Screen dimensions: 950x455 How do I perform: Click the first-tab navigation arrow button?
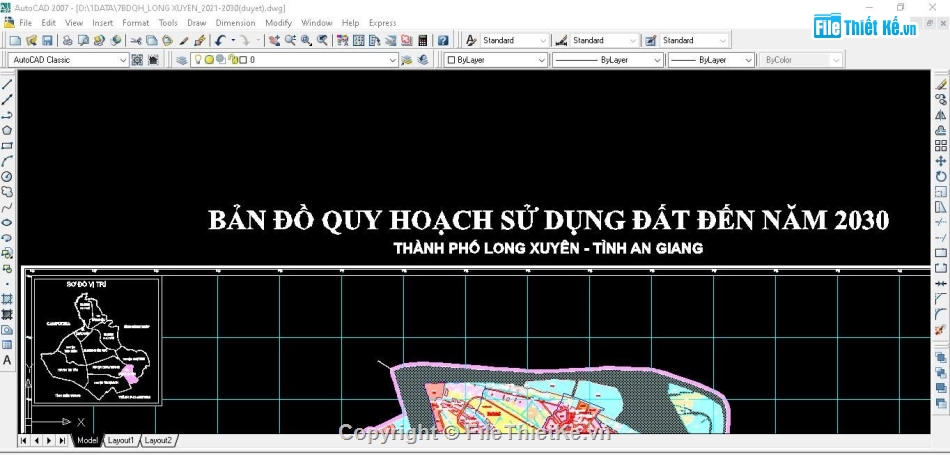(x=24, y=440)
